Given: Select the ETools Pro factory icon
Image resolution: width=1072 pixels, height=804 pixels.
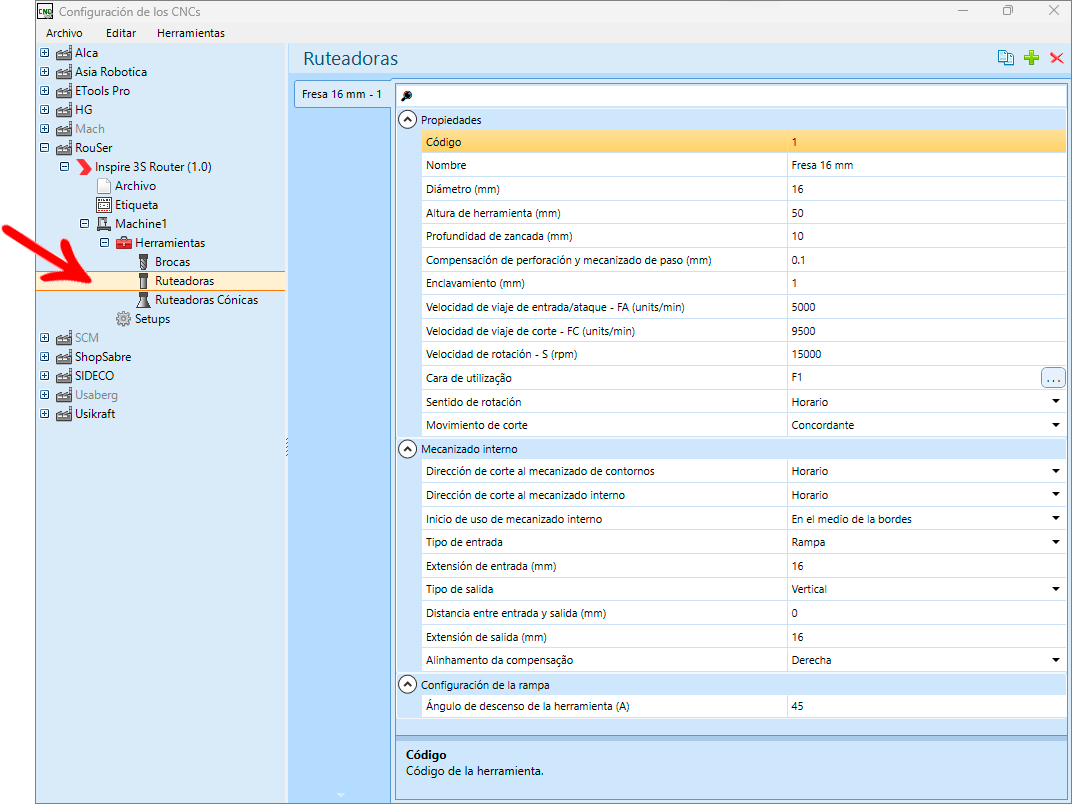Looking at the screenshot, I should 64,92.
